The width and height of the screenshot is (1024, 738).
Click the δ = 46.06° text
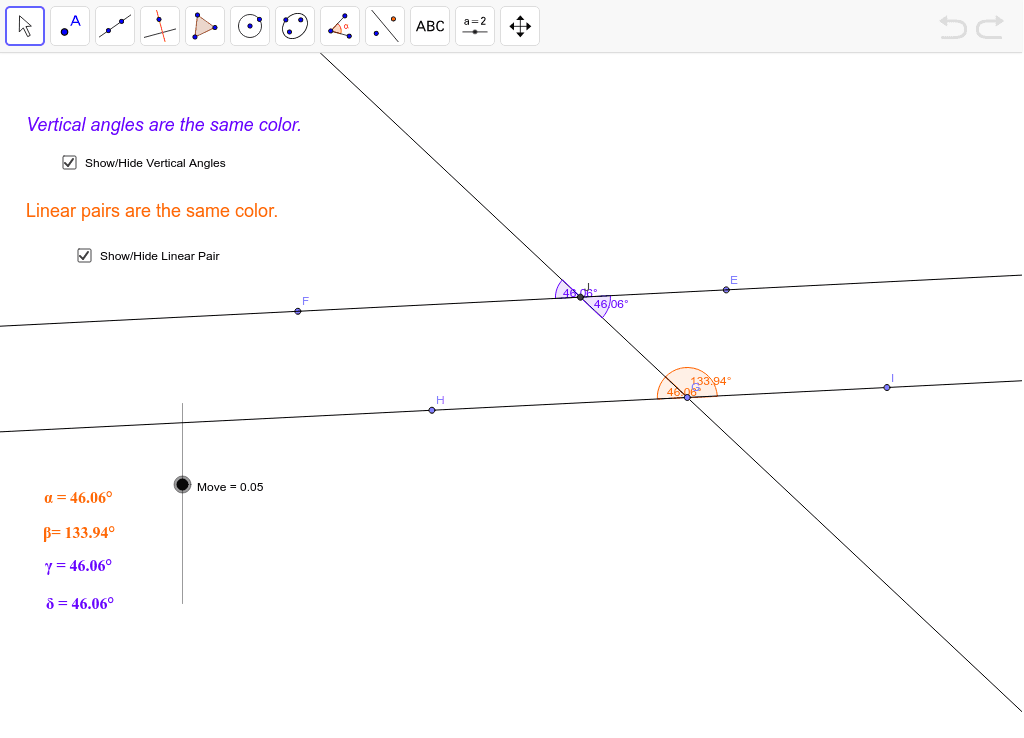[x=80, y=603]
